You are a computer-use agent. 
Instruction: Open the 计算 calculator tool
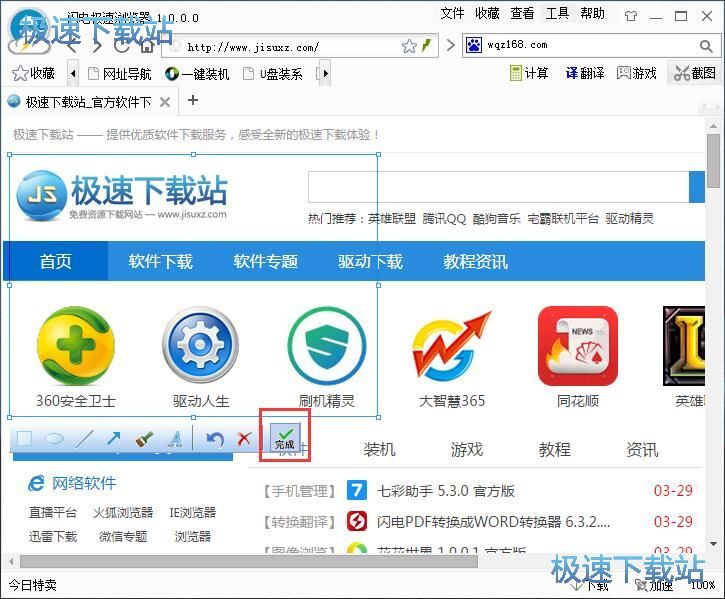point(529,73)
